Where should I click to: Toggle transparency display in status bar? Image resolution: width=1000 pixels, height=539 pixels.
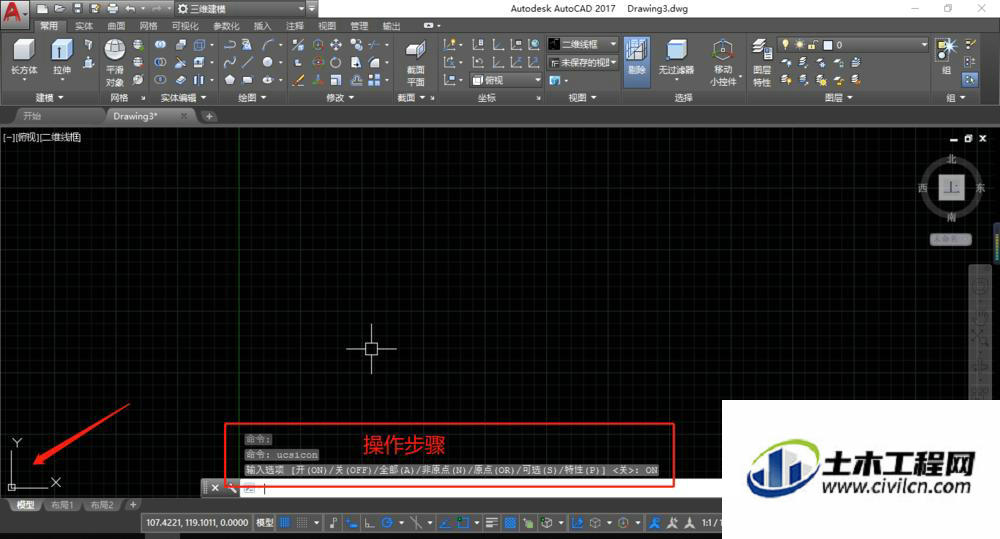(510, 523)
